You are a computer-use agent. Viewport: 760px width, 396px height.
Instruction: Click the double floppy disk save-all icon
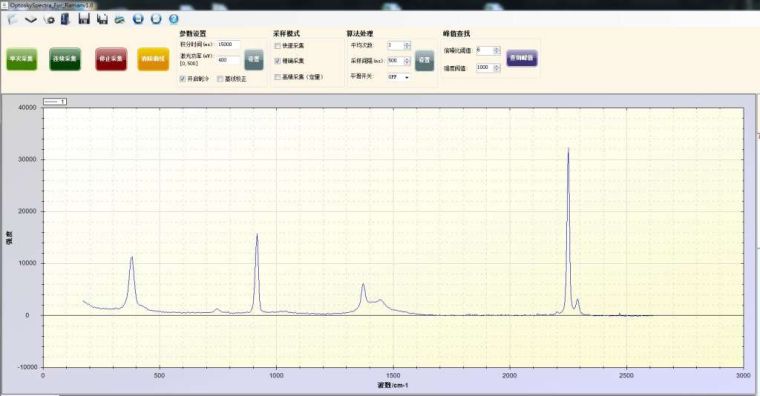pos(102,19)
